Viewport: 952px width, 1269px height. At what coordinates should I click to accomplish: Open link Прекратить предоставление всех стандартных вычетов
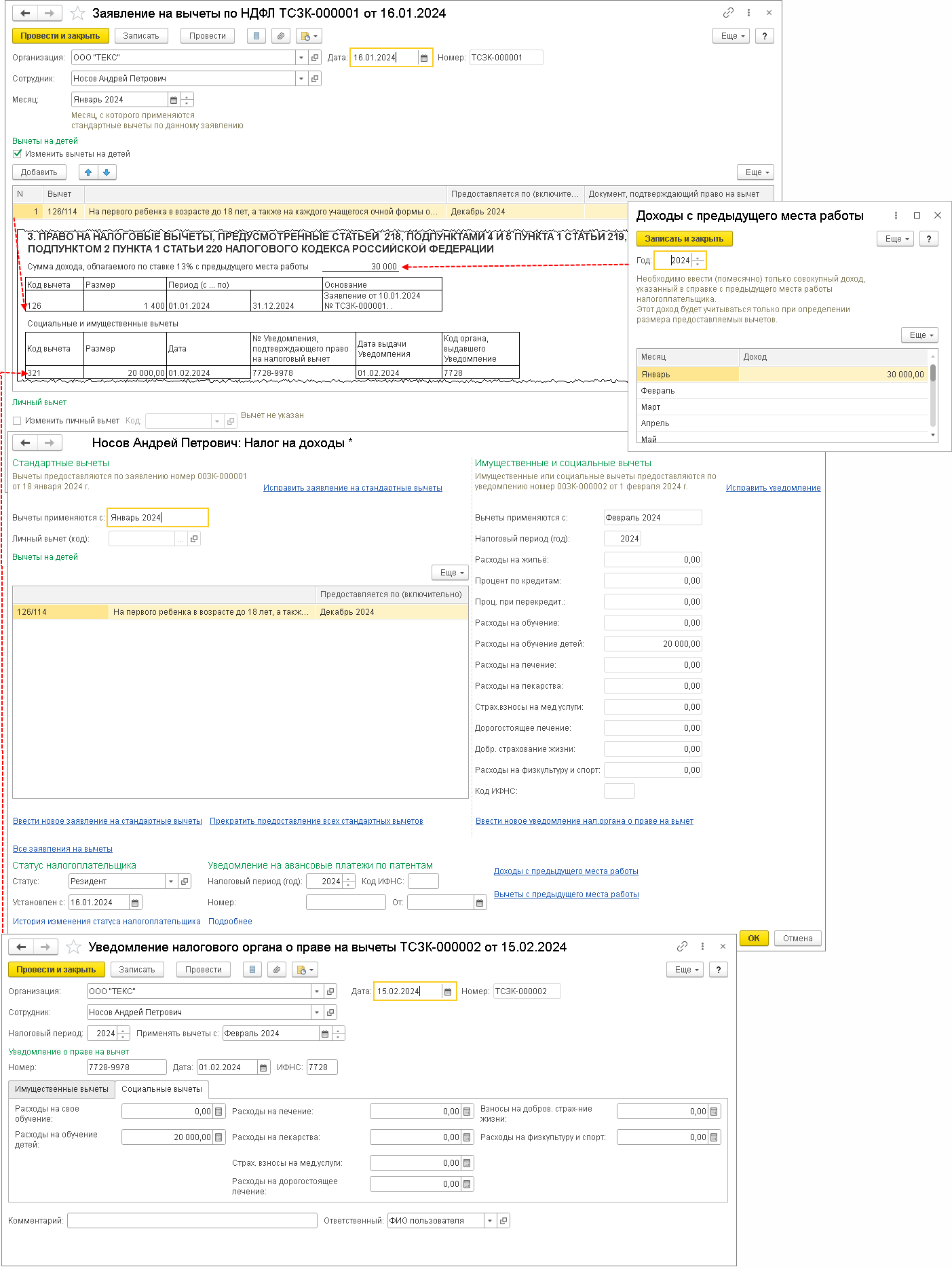tap(316, 821)
